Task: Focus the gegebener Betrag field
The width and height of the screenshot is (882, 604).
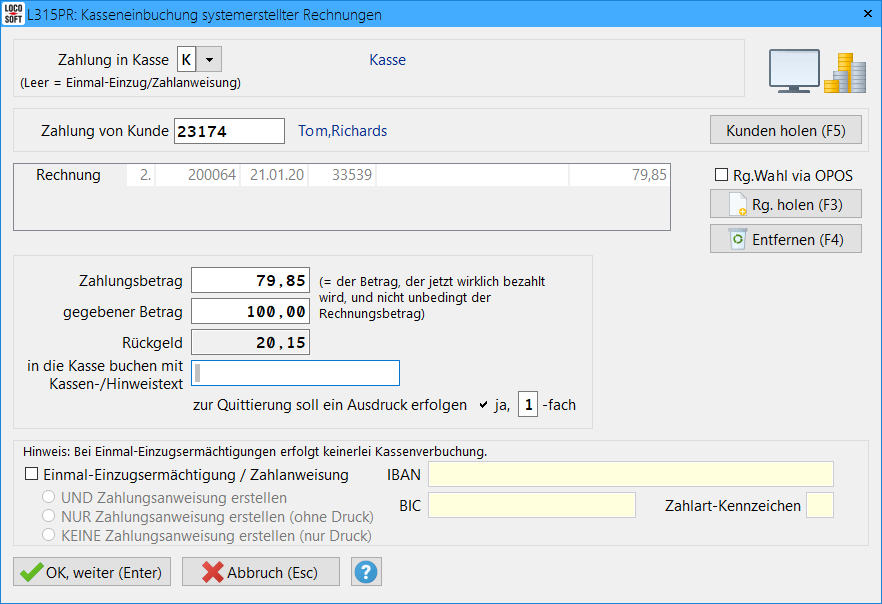Action: (250, 312)
